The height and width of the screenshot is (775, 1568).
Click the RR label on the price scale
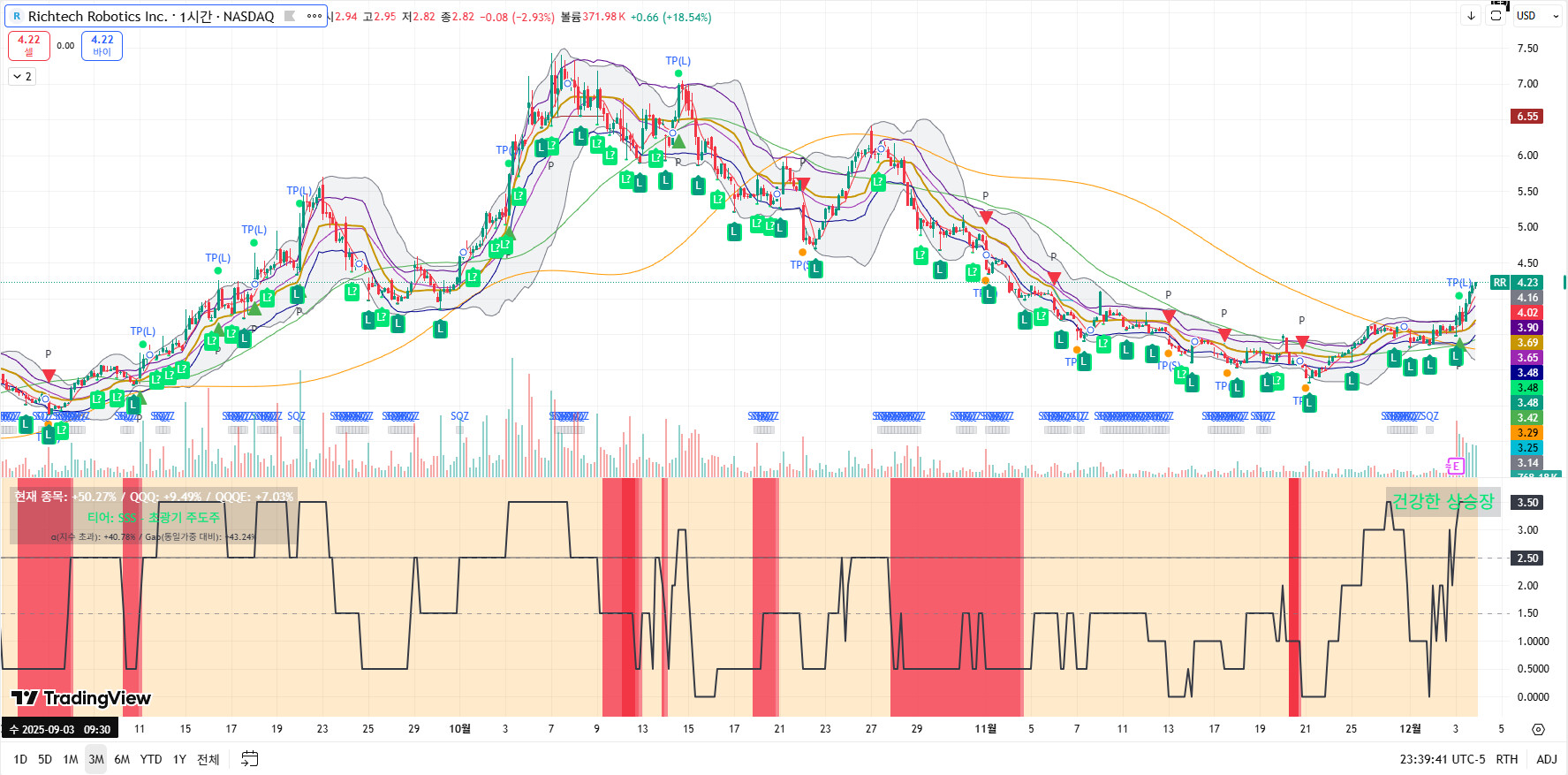(1500, 283)
